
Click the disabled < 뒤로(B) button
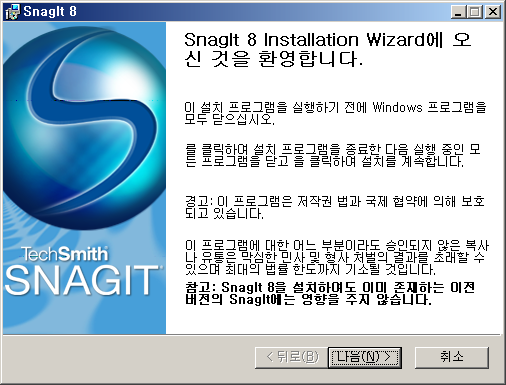point(292,358)
